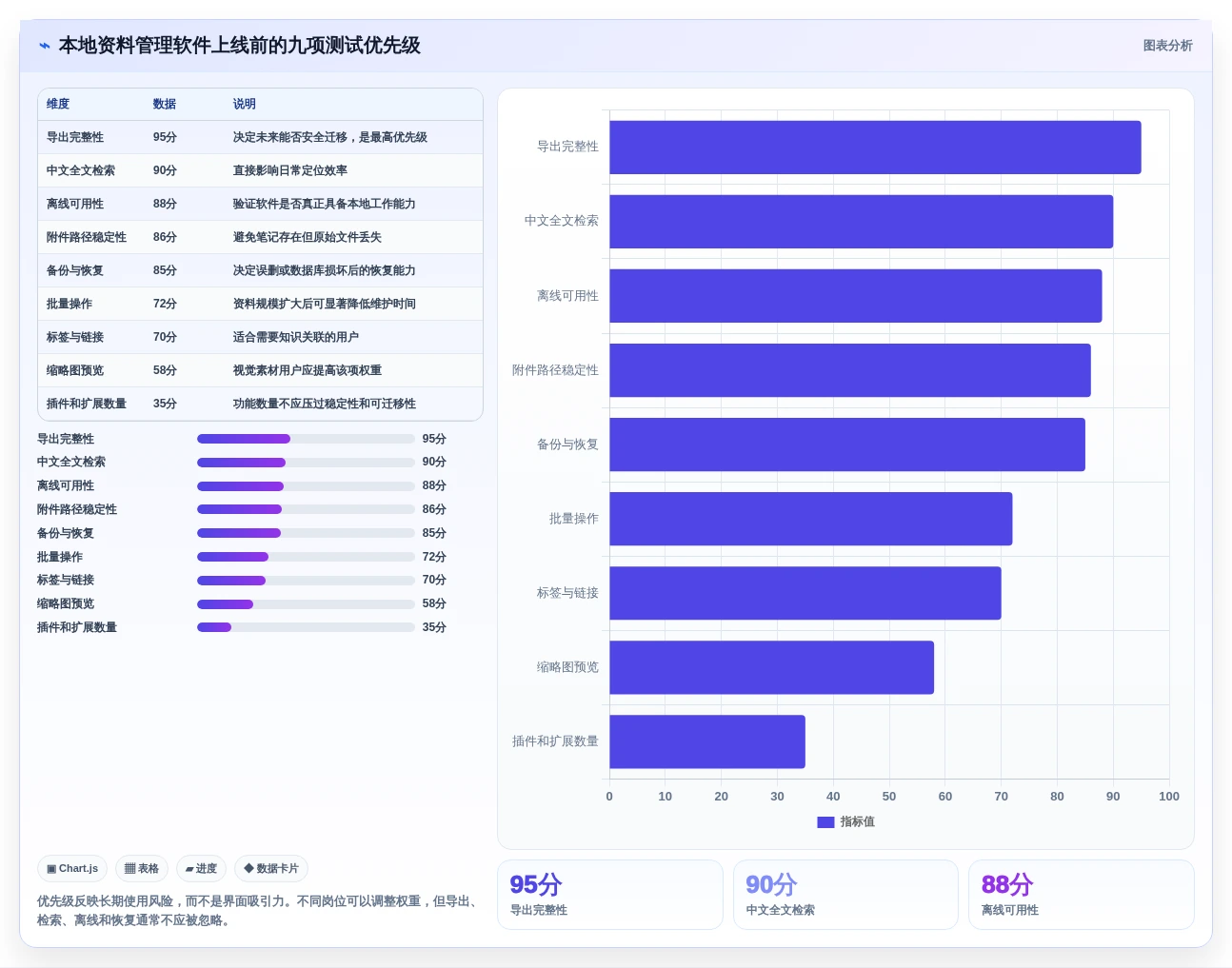
Task: Click the 缩略图预览 progress bar
Action: pos(306,604)
